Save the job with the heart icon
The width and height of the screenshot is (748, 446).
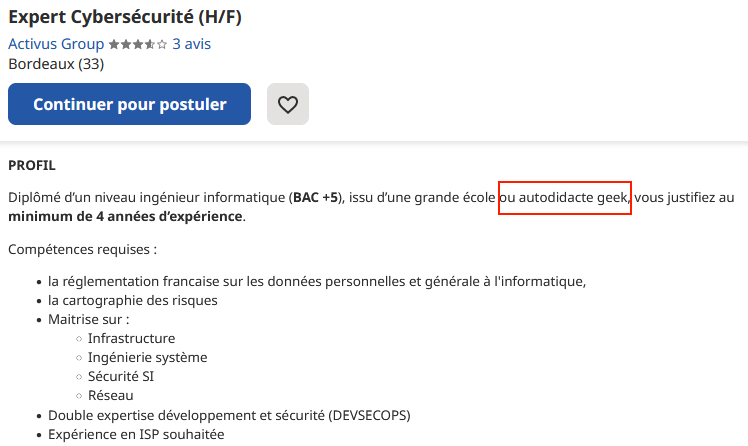(288, 104)
